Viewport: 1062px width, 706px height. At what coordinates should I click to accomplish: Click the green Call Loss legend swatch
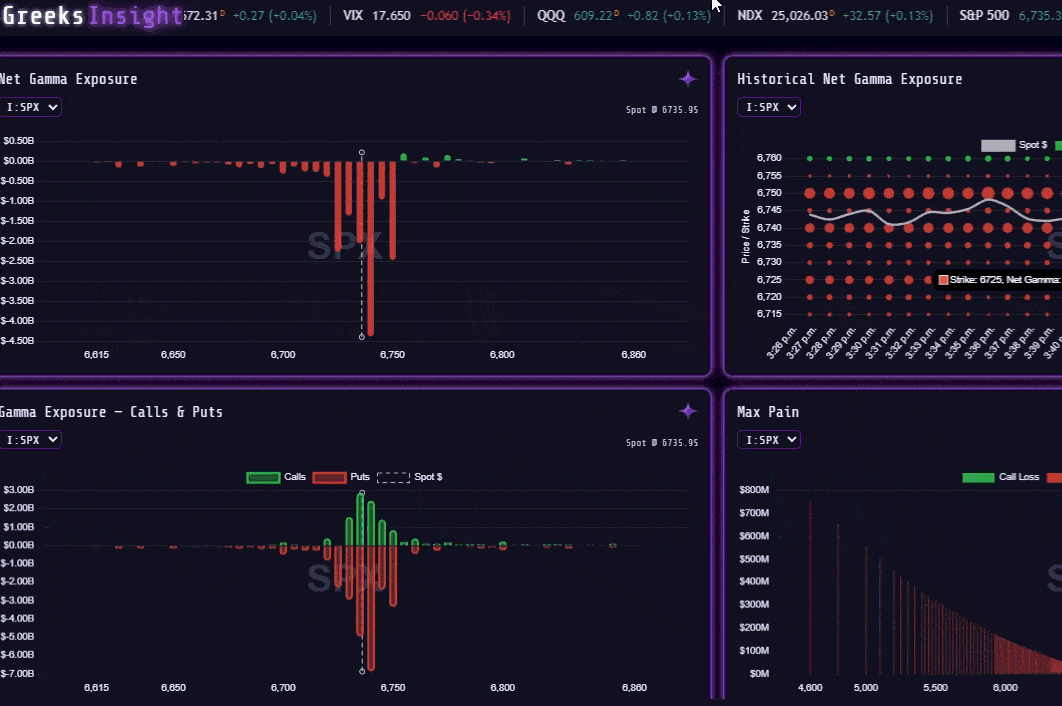click(x=977, y=477)
